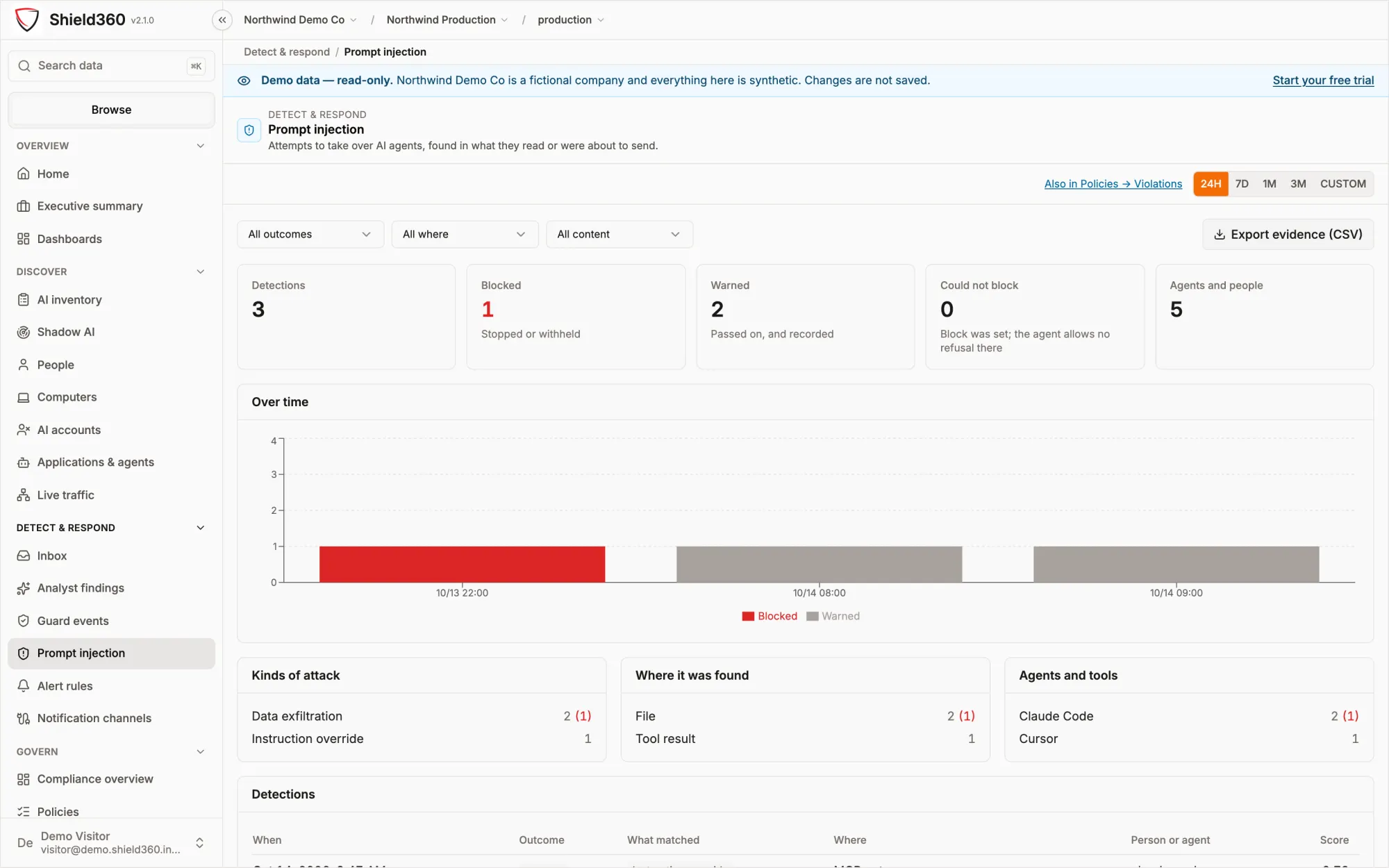
Task: Open the Inbox
Action: click(111, 556)
